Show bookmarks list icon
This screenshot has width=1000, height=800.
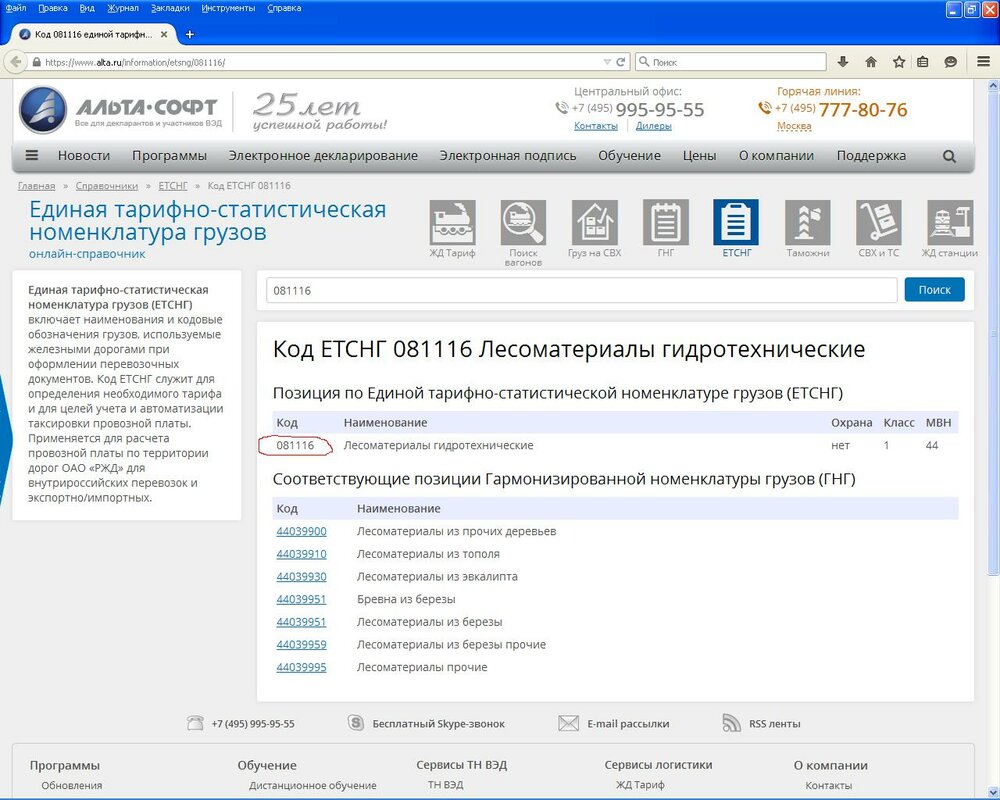(922, 62)
